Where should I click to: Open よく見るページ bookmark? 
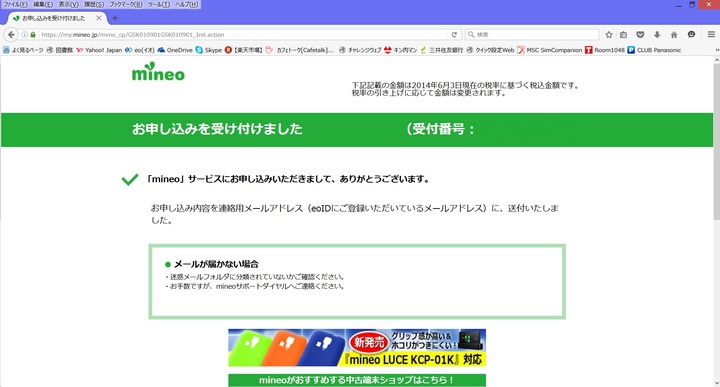pyautogui.click(x=23, y=50)
